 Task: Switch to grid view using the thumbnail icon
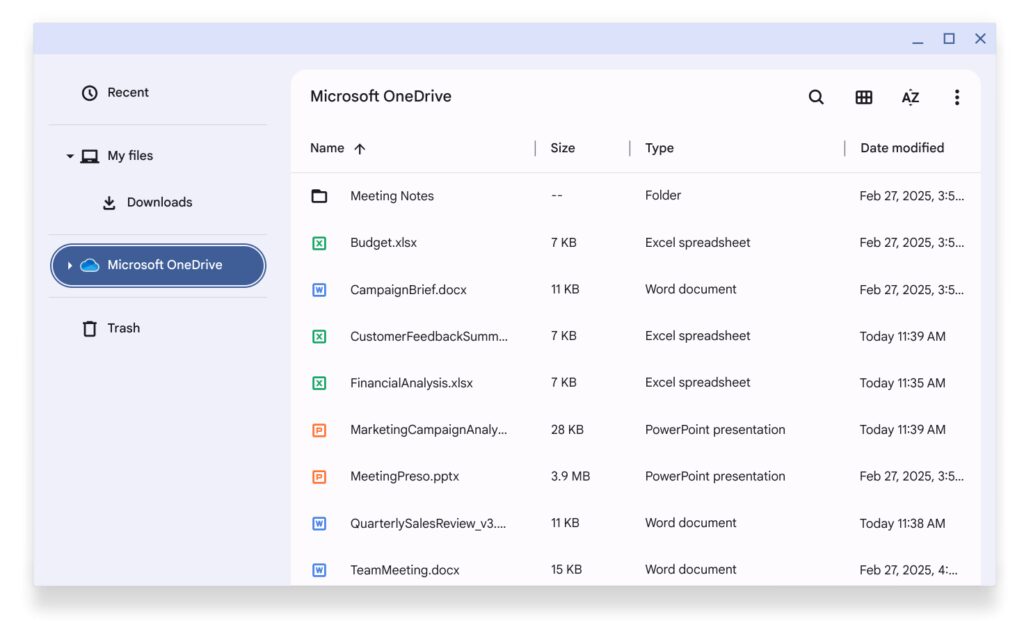coord(863,97)
